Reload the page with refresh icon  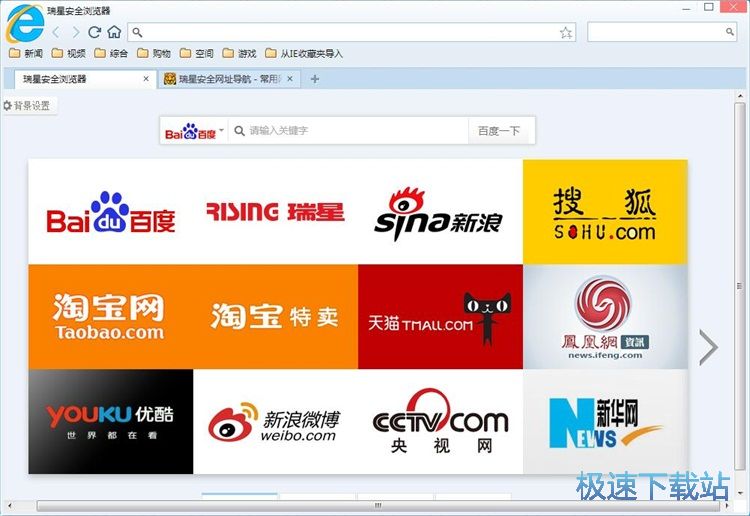pyautogui.click(x=94, y=32)
